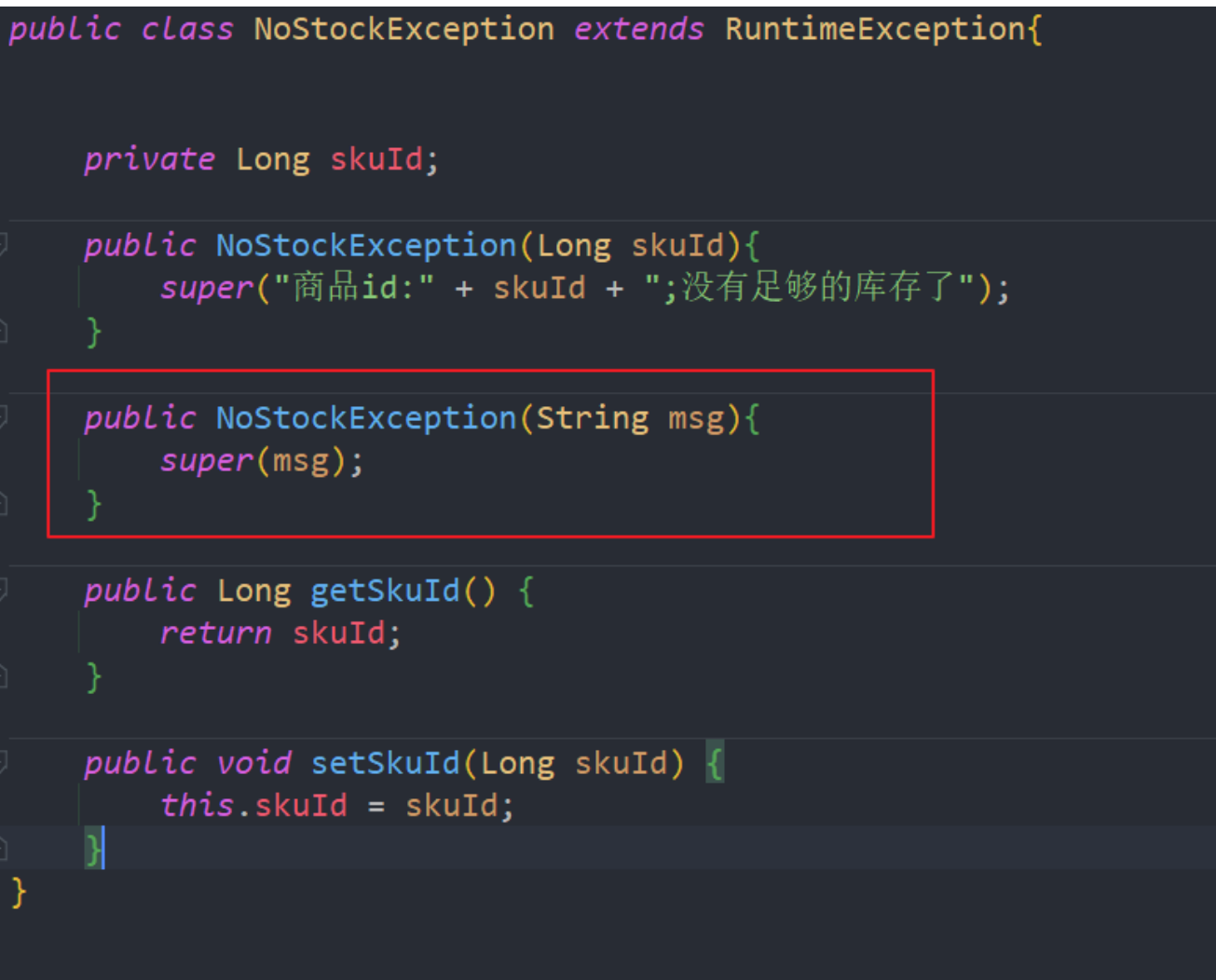Click 'Long' in the private field declaration
1216x980 pixels.
click(272, 159)
